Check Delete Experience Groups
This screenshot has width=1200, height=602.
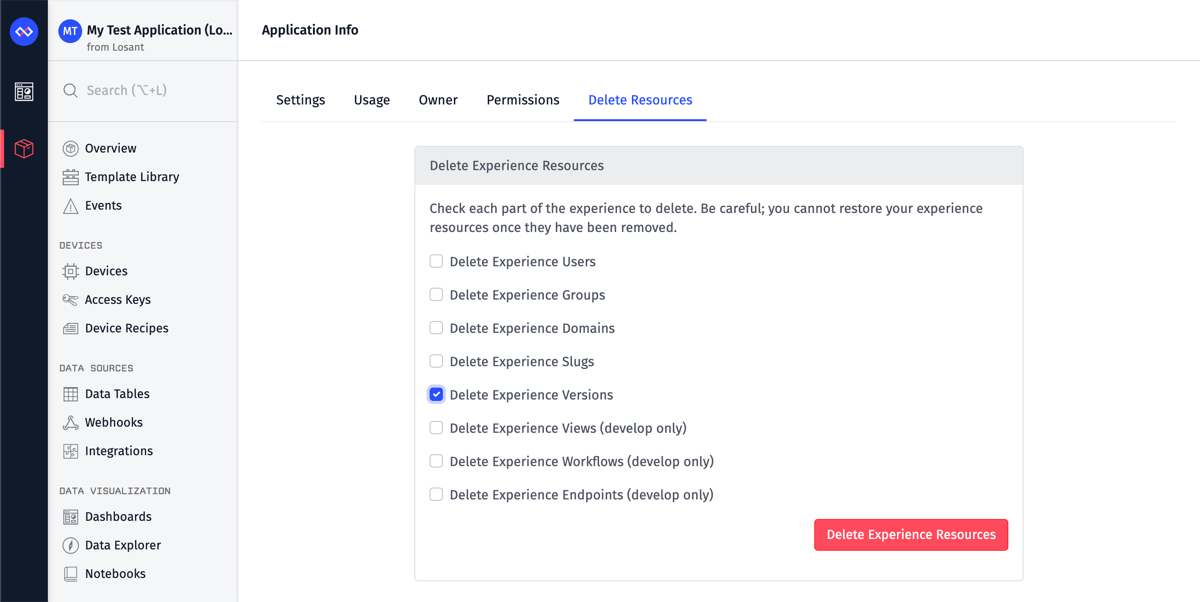tap(436, 294)
